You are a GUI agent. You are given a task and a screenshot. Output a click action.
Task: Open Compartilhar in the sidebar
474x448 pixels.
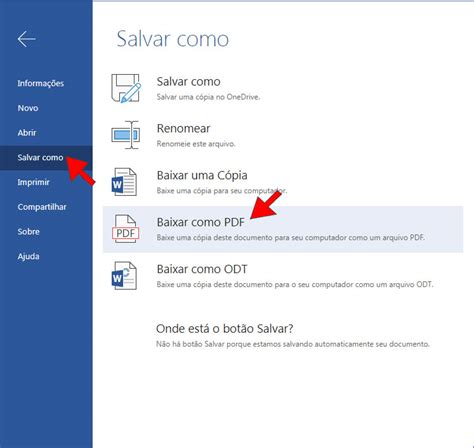pos(42,207)
